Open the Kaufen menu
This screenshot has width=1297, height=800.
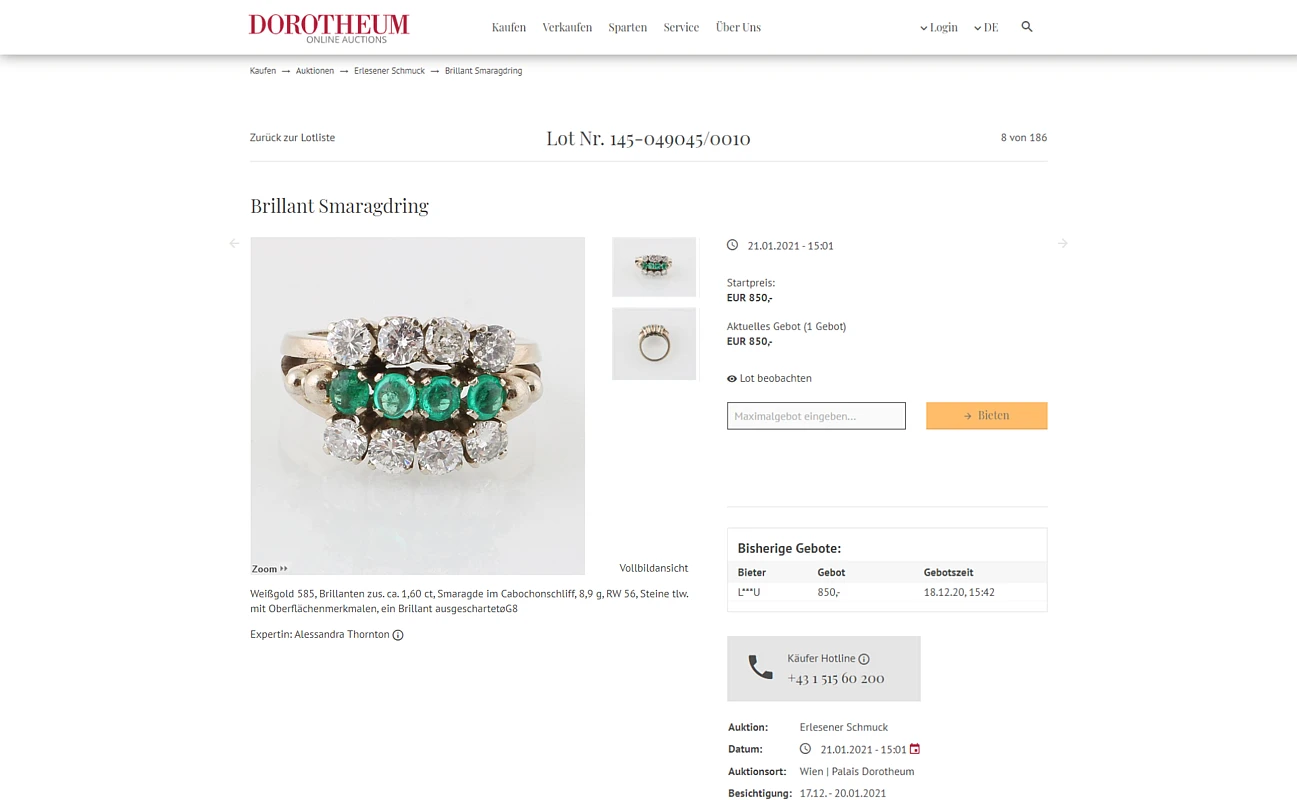508,28
